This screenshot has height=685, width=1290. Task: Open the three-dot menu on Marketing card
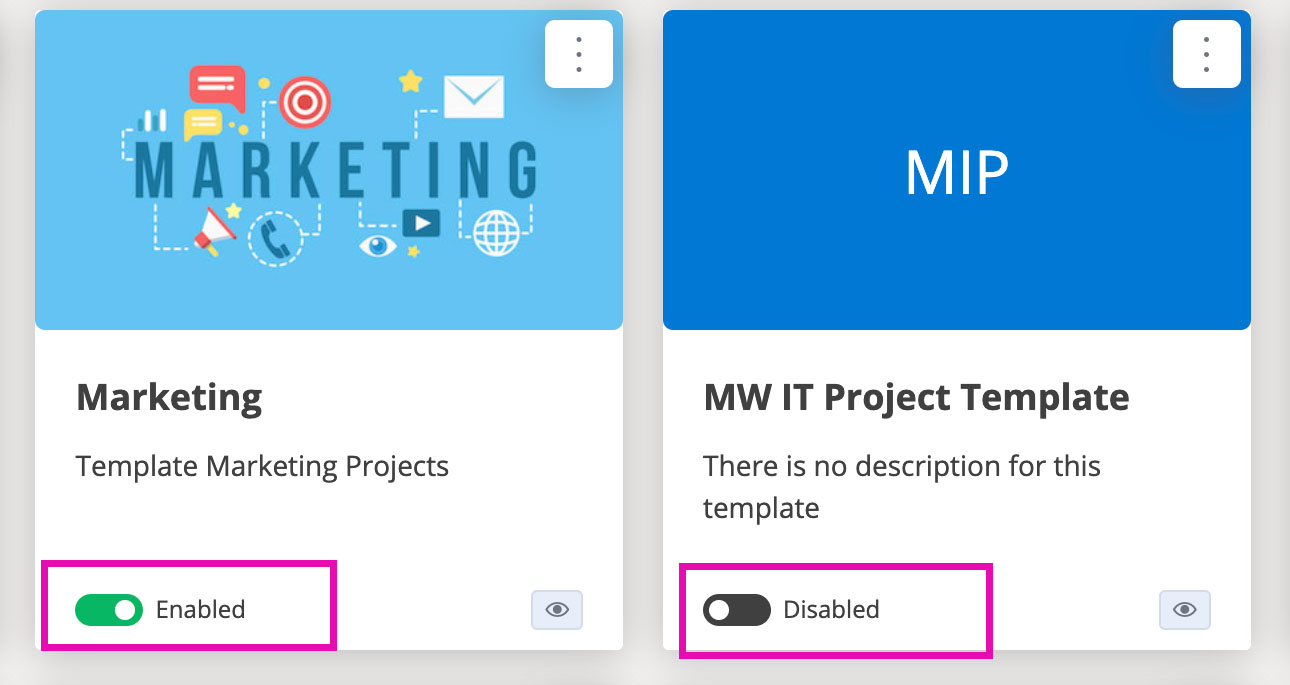579,54
